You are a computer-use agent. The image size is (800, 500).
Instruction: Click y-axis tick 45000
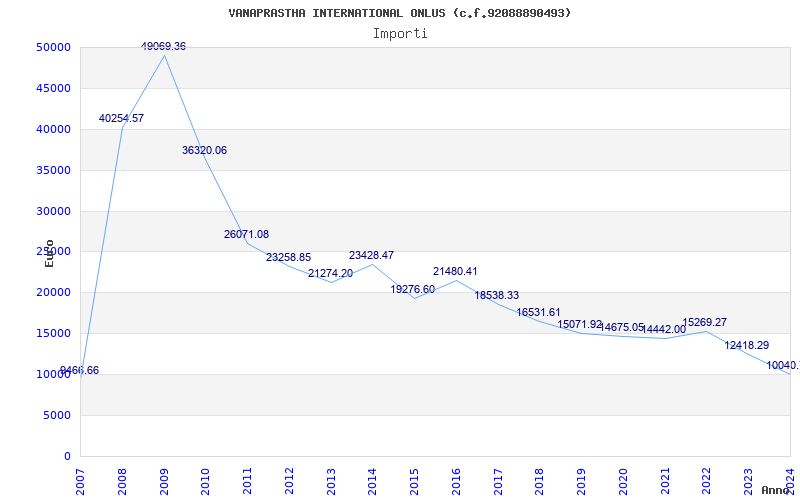pos(54,88)
